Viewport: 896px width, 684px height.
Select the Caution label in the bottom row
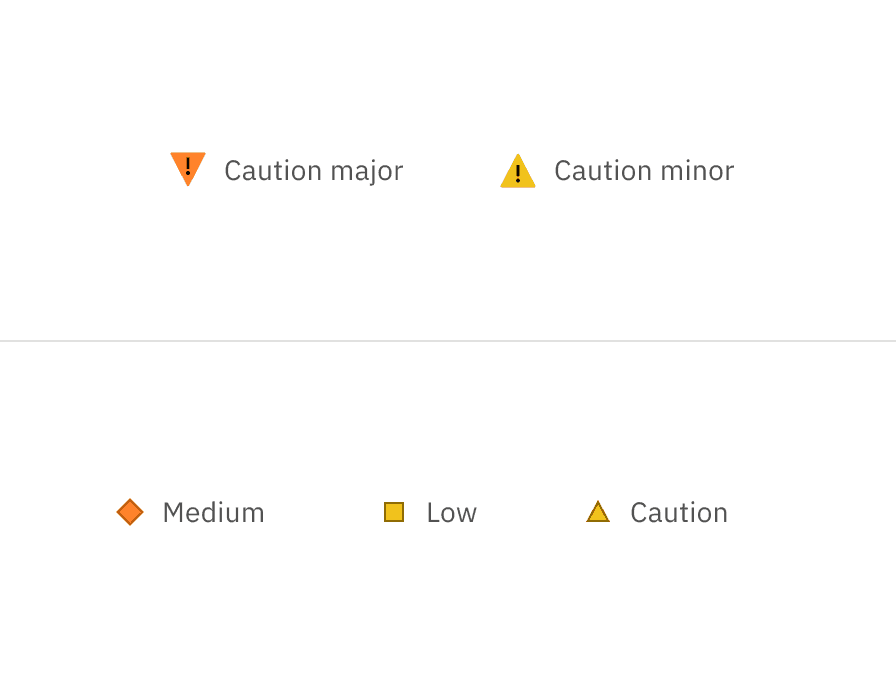click(x=678, y=512)
